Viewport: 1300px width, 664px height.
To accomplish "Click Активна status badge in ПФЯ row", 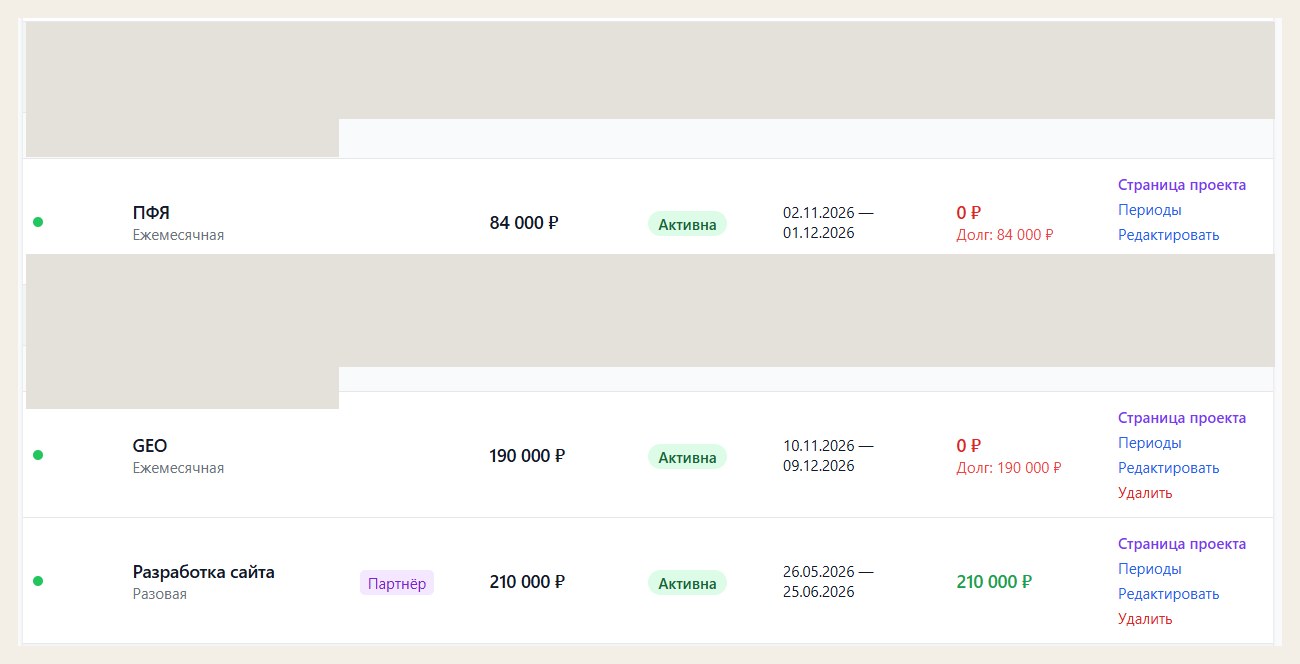I will click(x=687, y=224).
